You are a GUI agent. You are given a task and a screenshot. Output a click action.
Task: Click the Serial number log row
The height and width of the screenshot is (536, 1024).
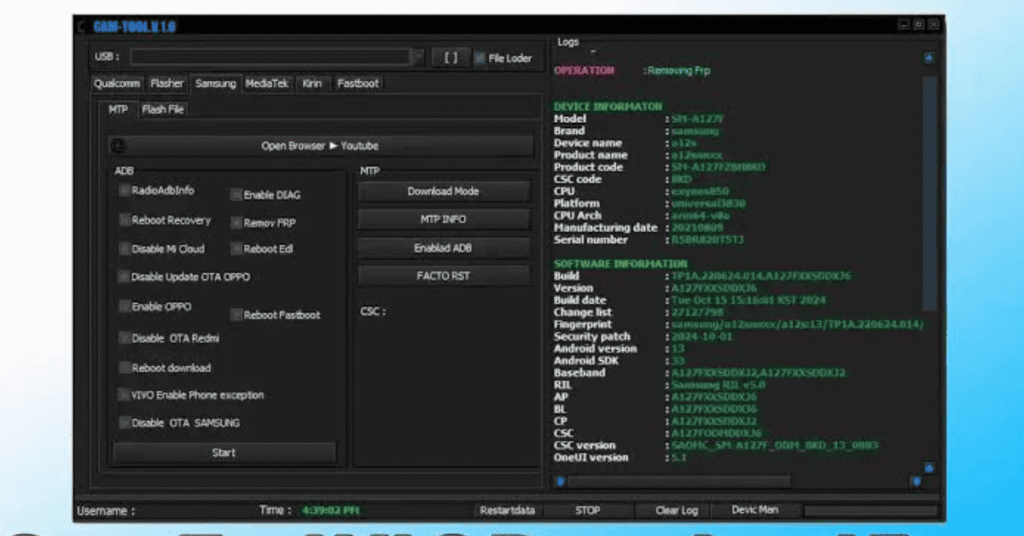pos(648,240)
